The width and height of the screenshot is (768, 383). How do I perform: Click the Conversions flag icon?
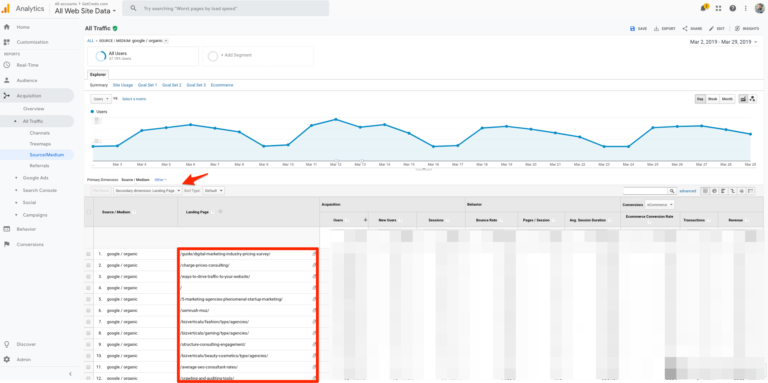point(6,244)
